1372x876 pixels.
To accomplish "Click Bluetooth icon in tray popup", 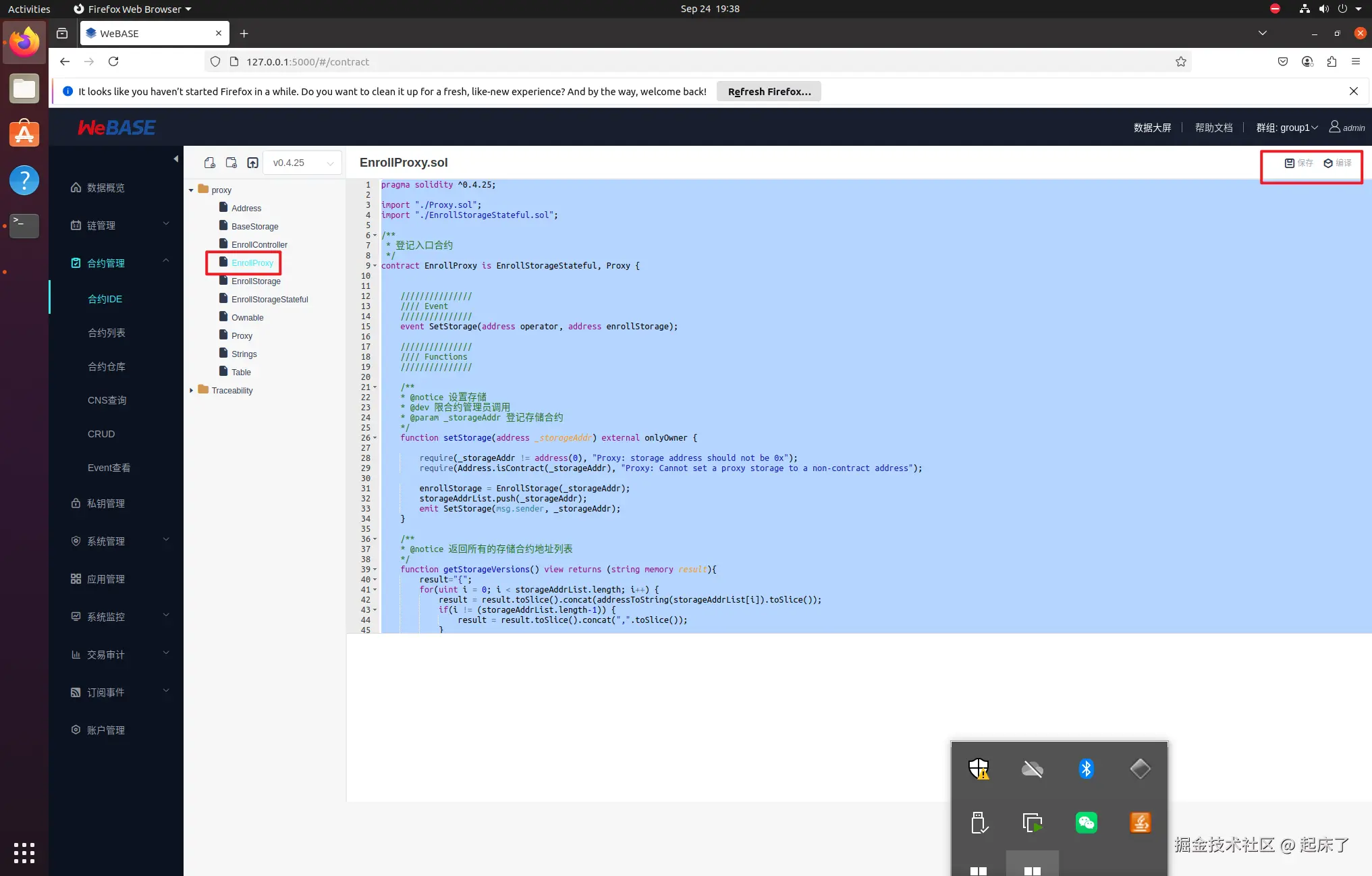I will [x=1086, y=769].
